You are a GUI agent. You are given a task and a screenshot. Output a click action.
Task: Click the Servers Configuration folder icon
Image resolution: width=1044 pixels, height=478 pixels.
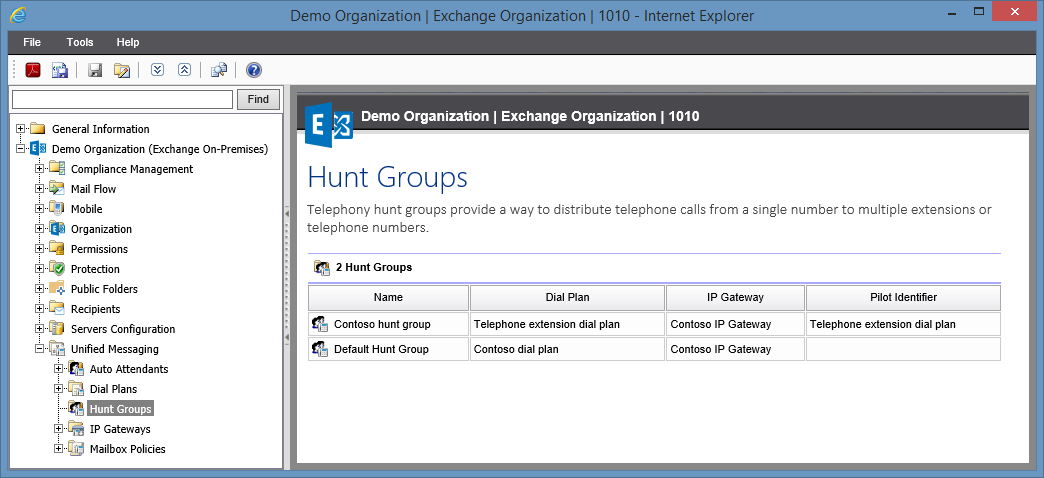(x=57, y=328)
